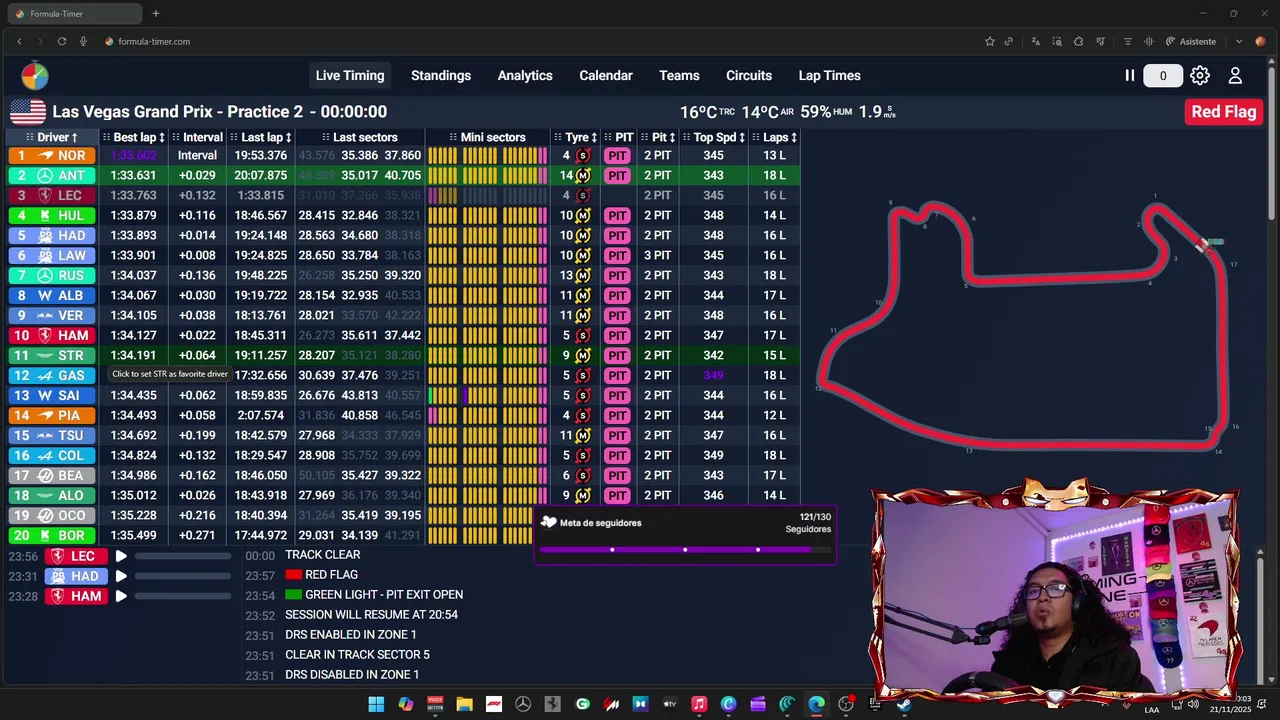
Task: Sort by the Interval column header
Action: [198, 137]
